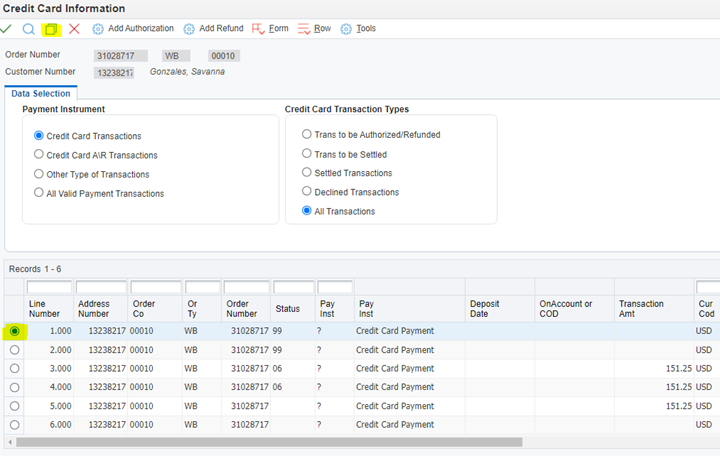Click the scroll left arrow on the grid
Screen dimensions: 720x456
[x=10, y=442]
